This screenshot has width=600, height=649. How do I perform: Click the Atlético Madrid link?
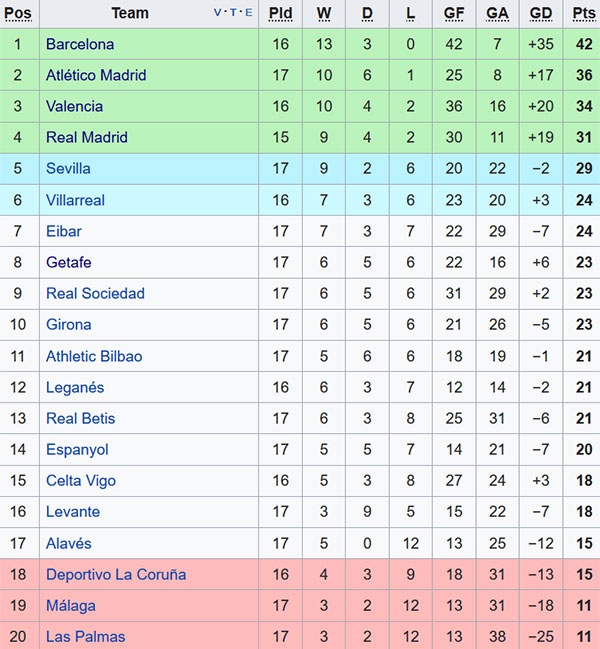[96, 75]
